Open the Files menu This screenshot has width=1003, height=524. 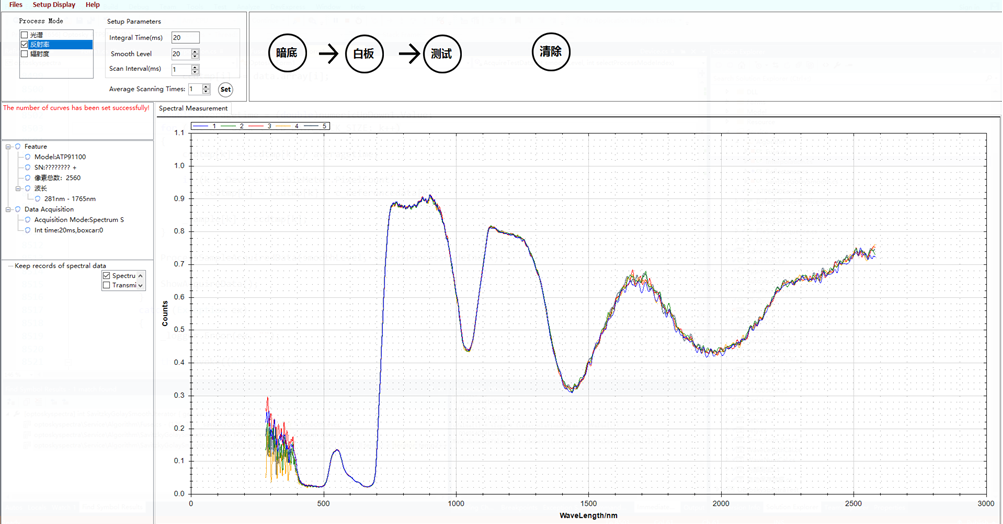16,5
